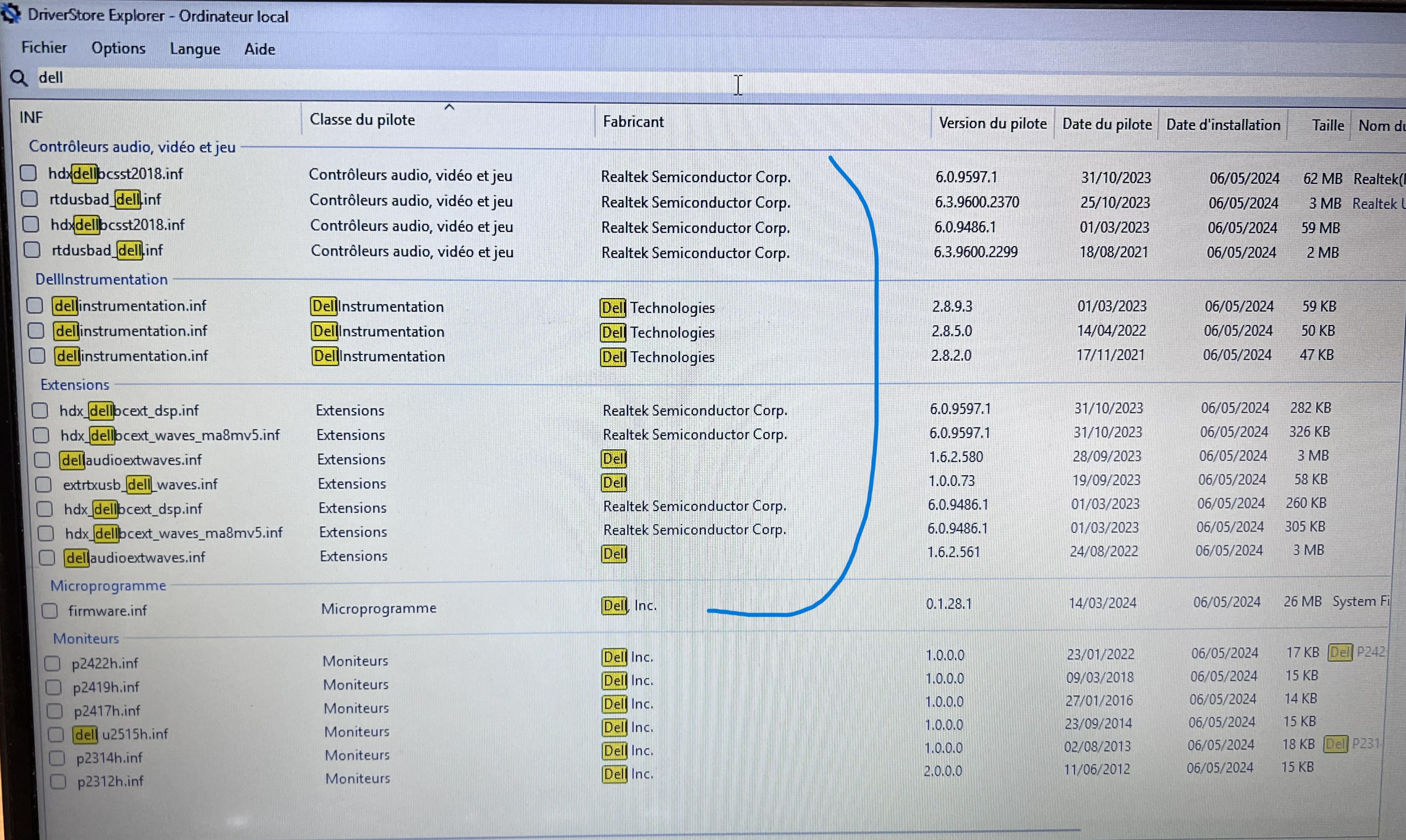Tick checkbox for dell u2515h.inf
The height and width of the screenshot is (840, 1406).
[55, 734]
